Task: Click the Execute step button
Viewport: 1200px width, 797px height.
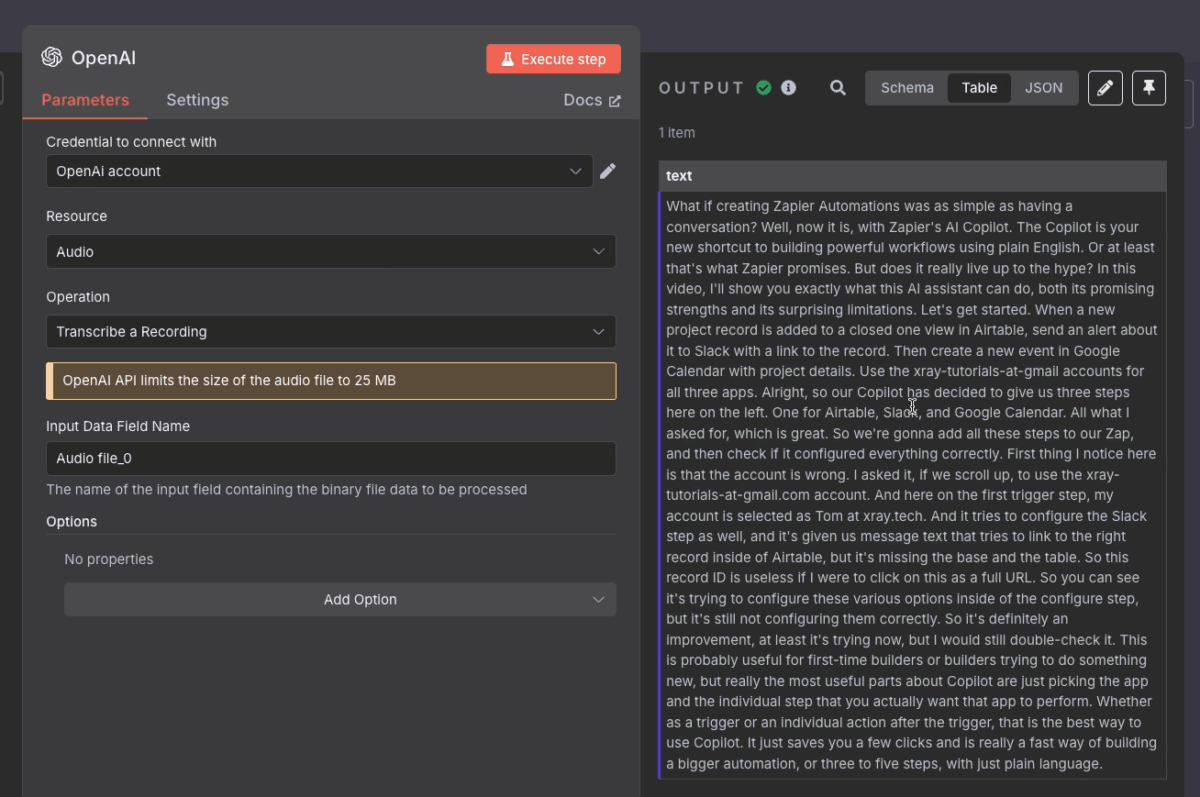Action: click(x=553, y=59)
